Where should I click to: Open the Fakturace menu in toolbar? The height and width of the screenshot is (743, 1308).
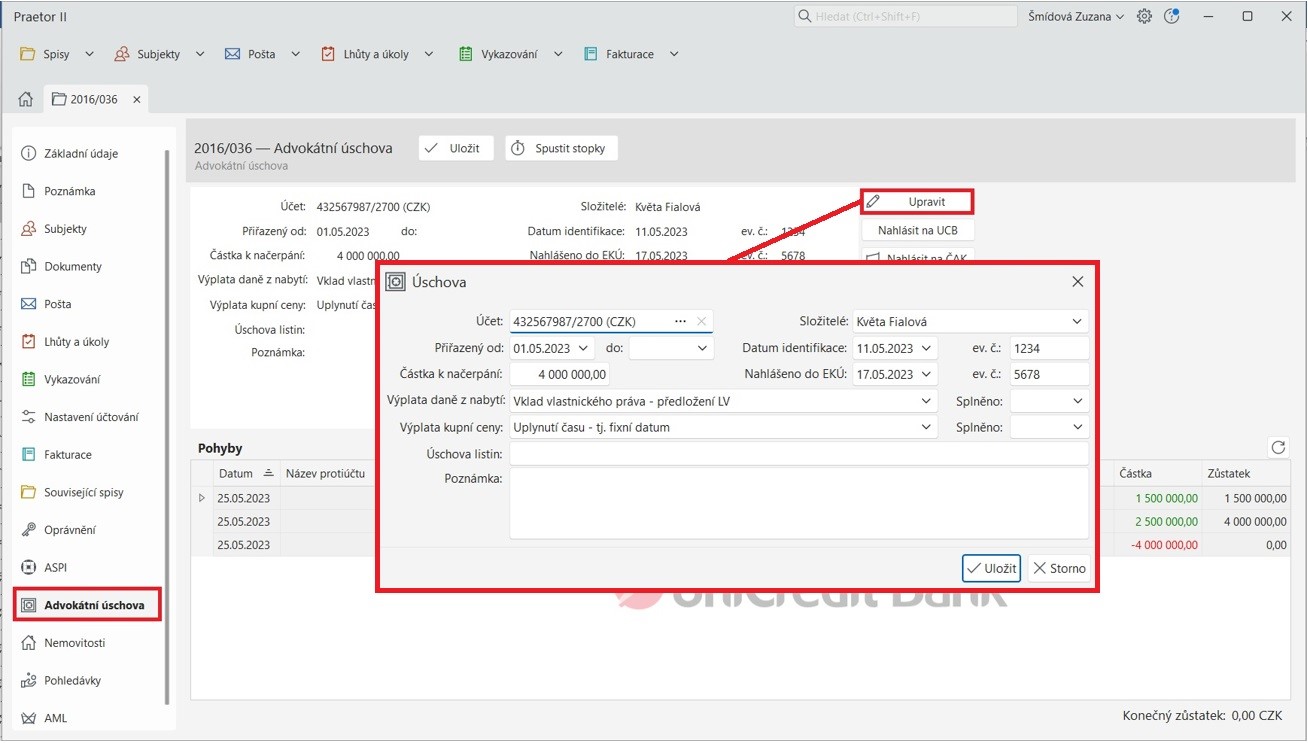click(631, 54)
